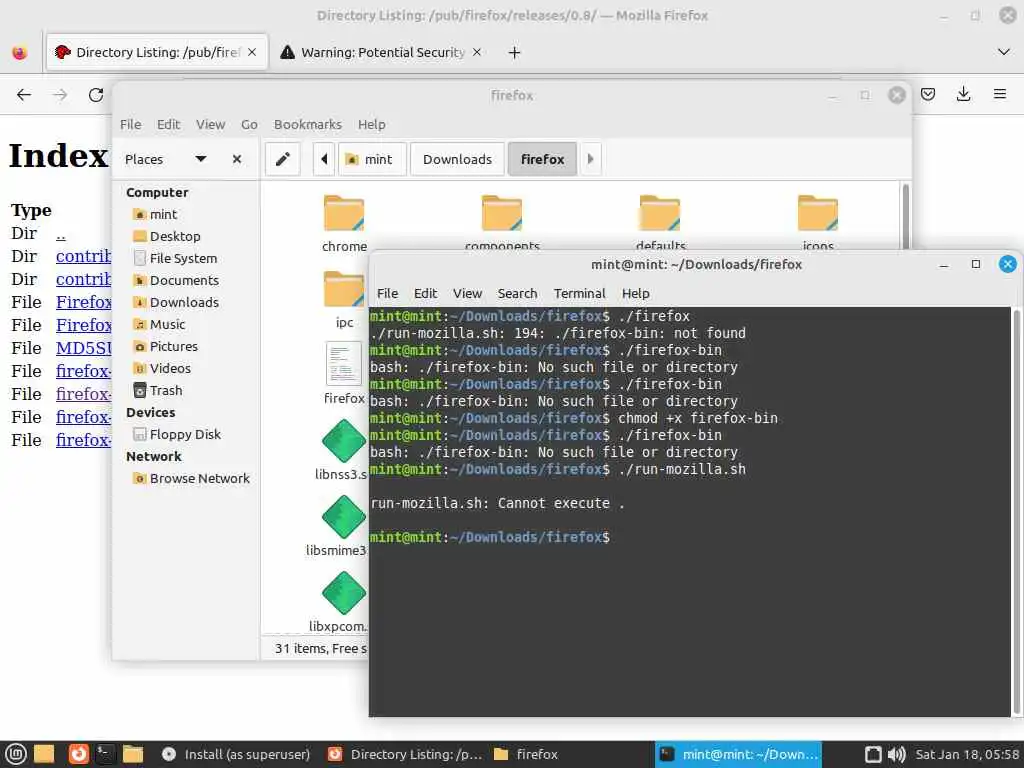Select the libnss3 library file icon
This screenshot has width=1024, height=768.
(344, 441)
